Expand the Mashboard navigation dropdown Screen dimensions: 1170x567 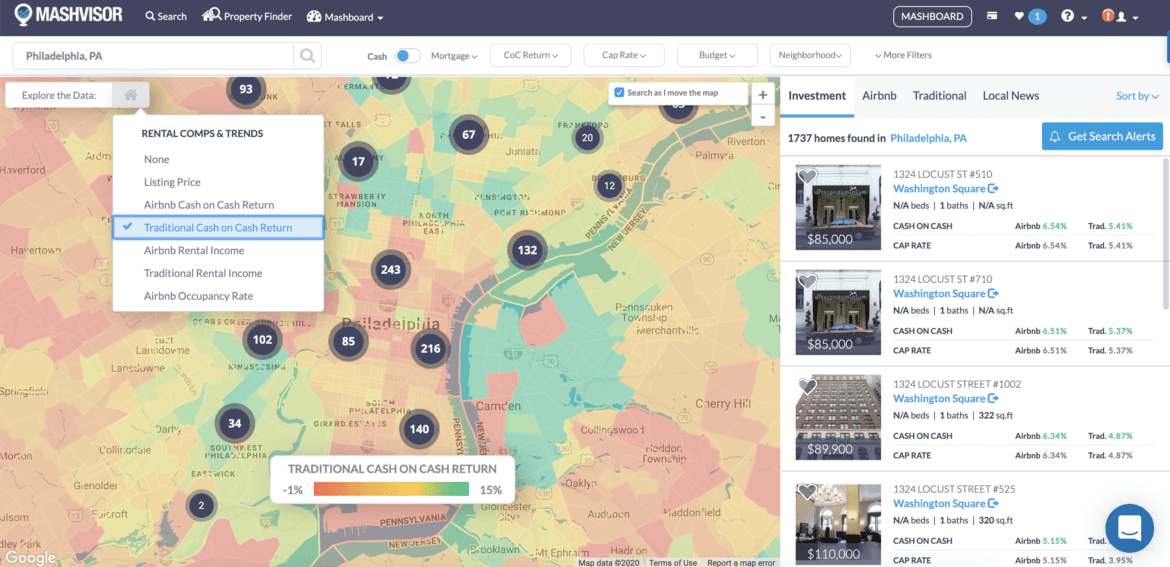coord(345,16)
